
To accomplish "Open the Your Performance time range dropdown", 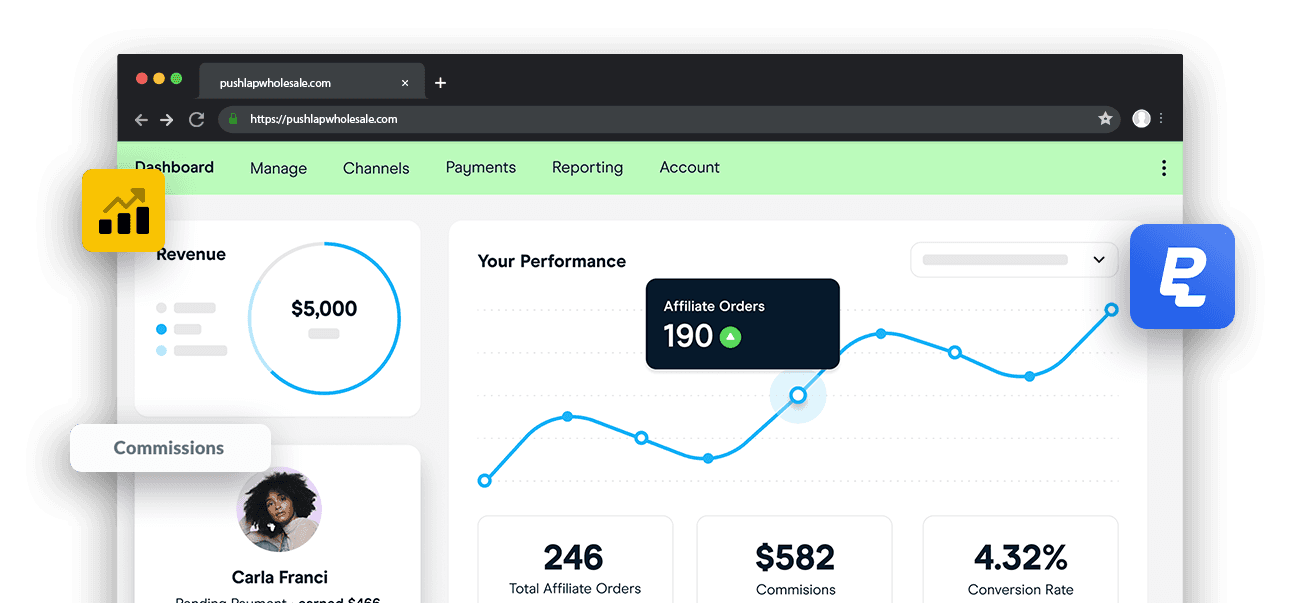I will tap(1014, 259).
